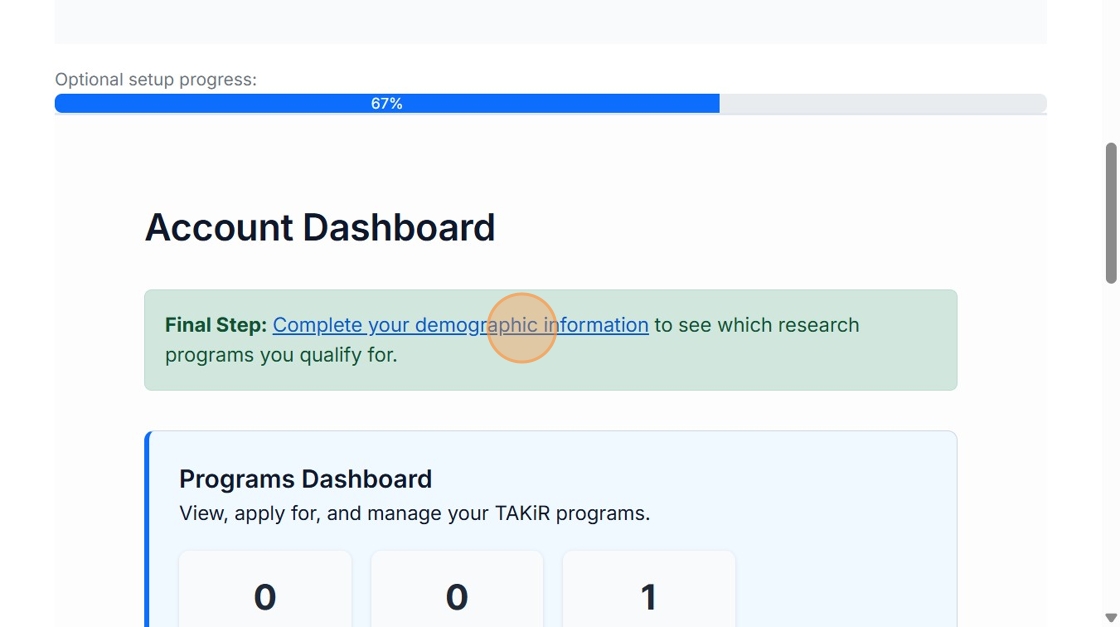The width and height of the screenshot is (1120, 627).
Task: Click the 67% label on progress bar
Action: 386,104
